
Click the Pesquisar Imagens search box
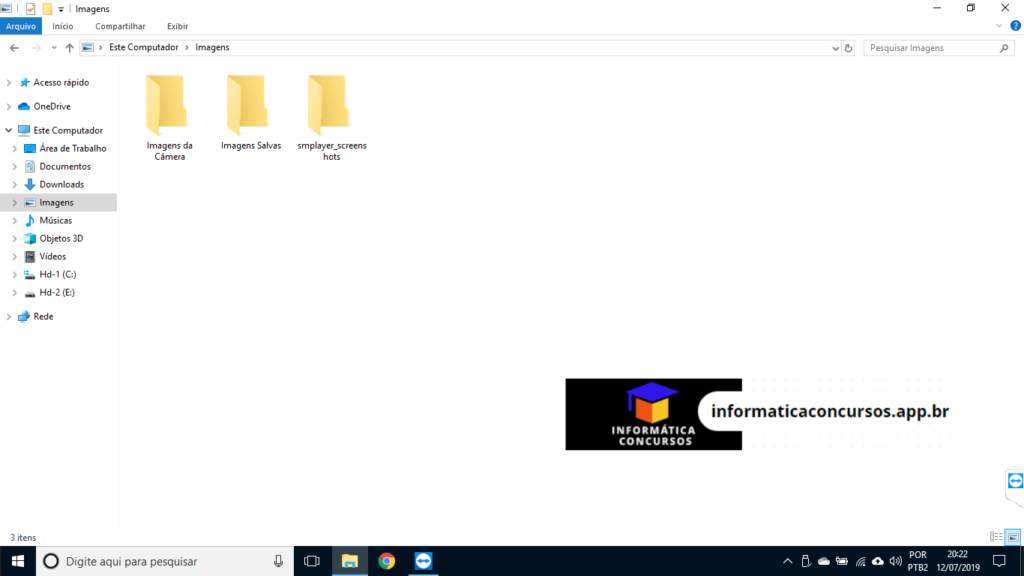click(930, 48)
